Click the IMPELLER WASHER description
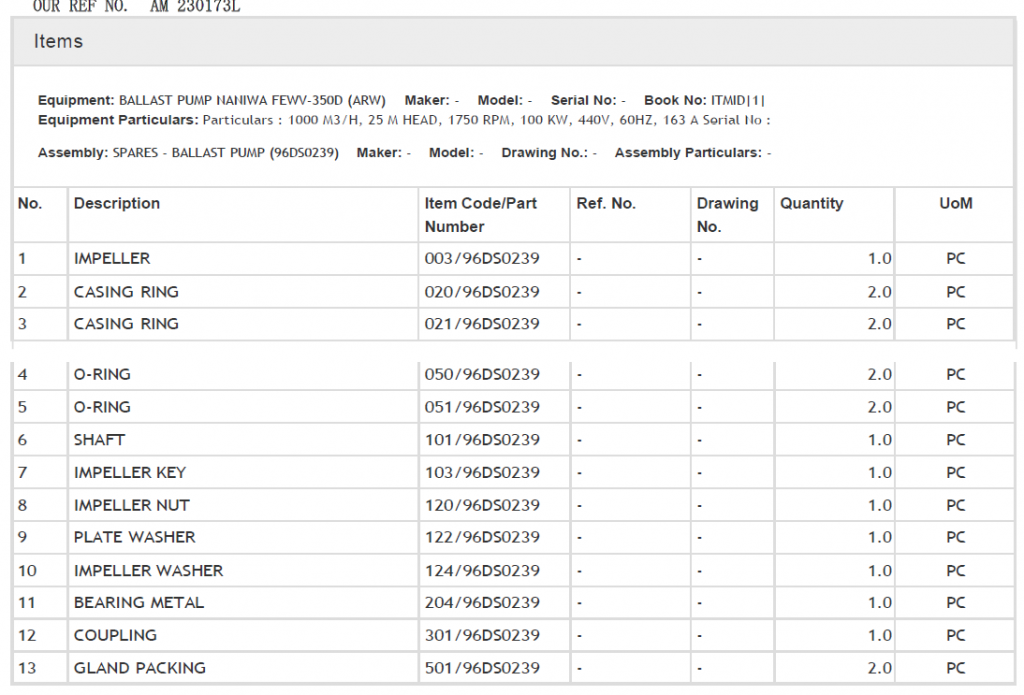Viewport: 1024px width, 695px height. coord(148,570)
